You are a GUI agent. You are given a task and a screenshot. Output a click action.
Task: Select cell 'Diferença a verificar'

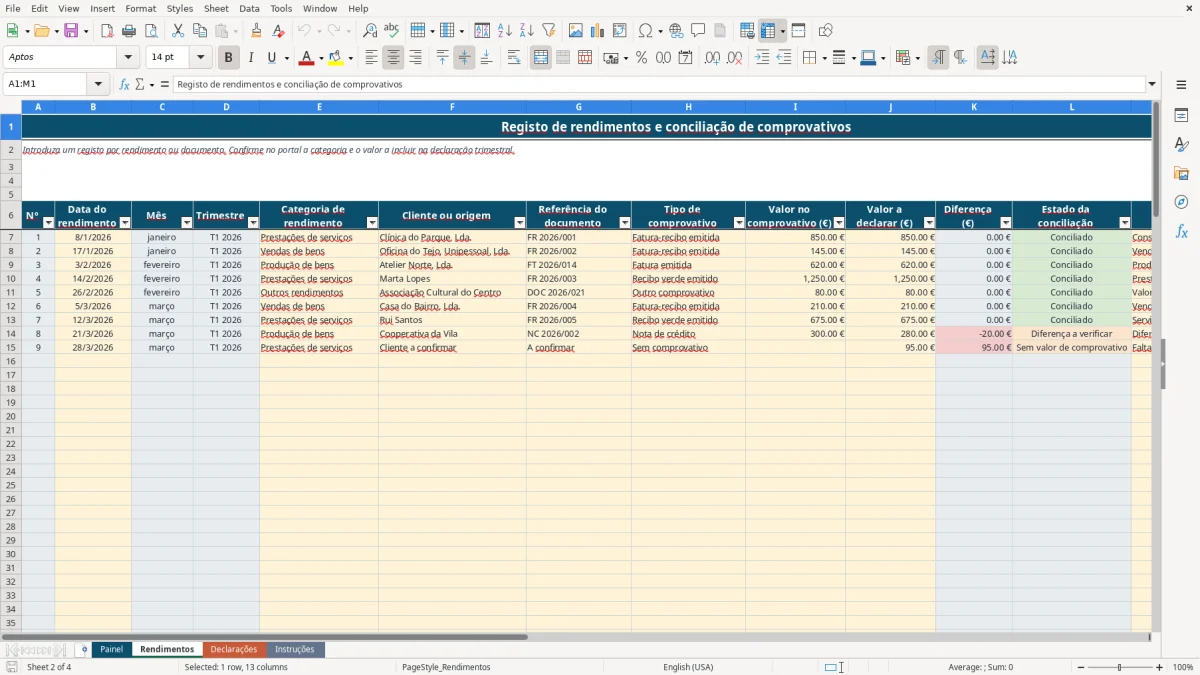[1072, 334]
